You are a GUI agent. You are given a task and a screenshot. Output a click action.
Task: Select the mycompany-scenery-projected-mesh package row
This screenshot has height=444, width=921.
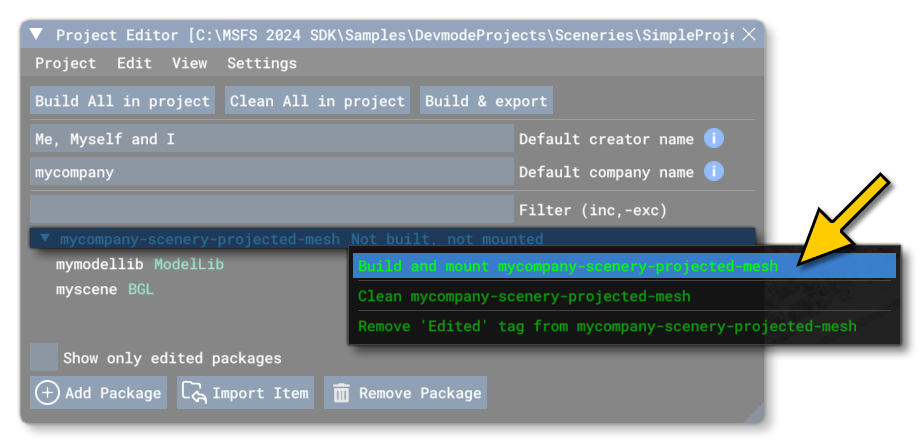[392, 238]
